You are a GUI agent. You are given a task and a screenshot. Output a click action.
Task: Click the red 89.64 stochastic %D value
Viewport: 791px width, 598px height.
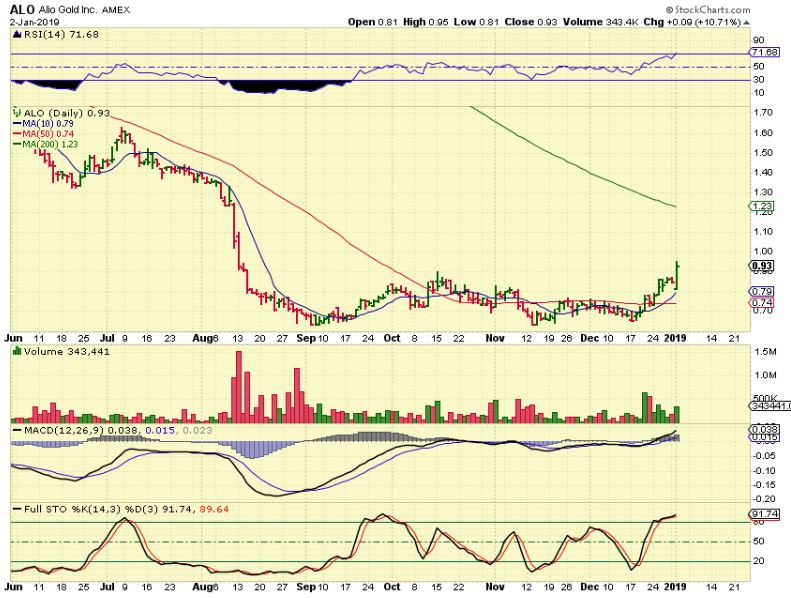tap(214, 509)
